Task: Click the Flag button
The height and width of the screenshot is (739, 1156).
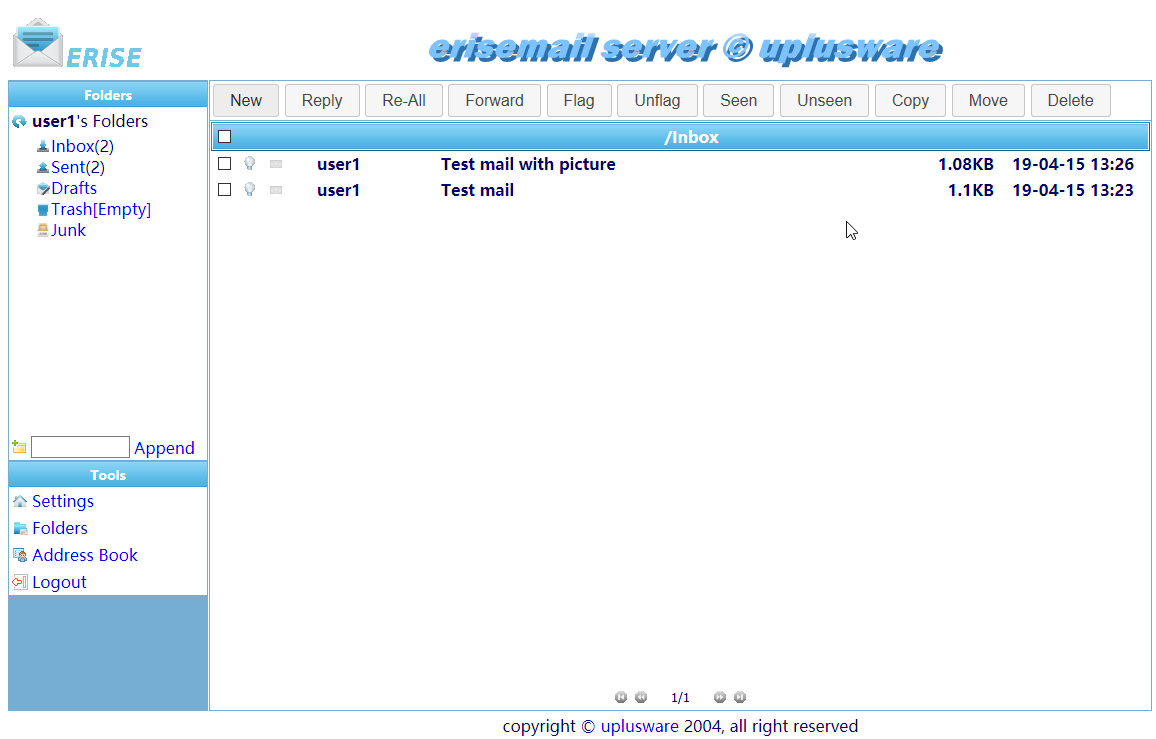Action: pyautogui.click(x=579, y=100)
